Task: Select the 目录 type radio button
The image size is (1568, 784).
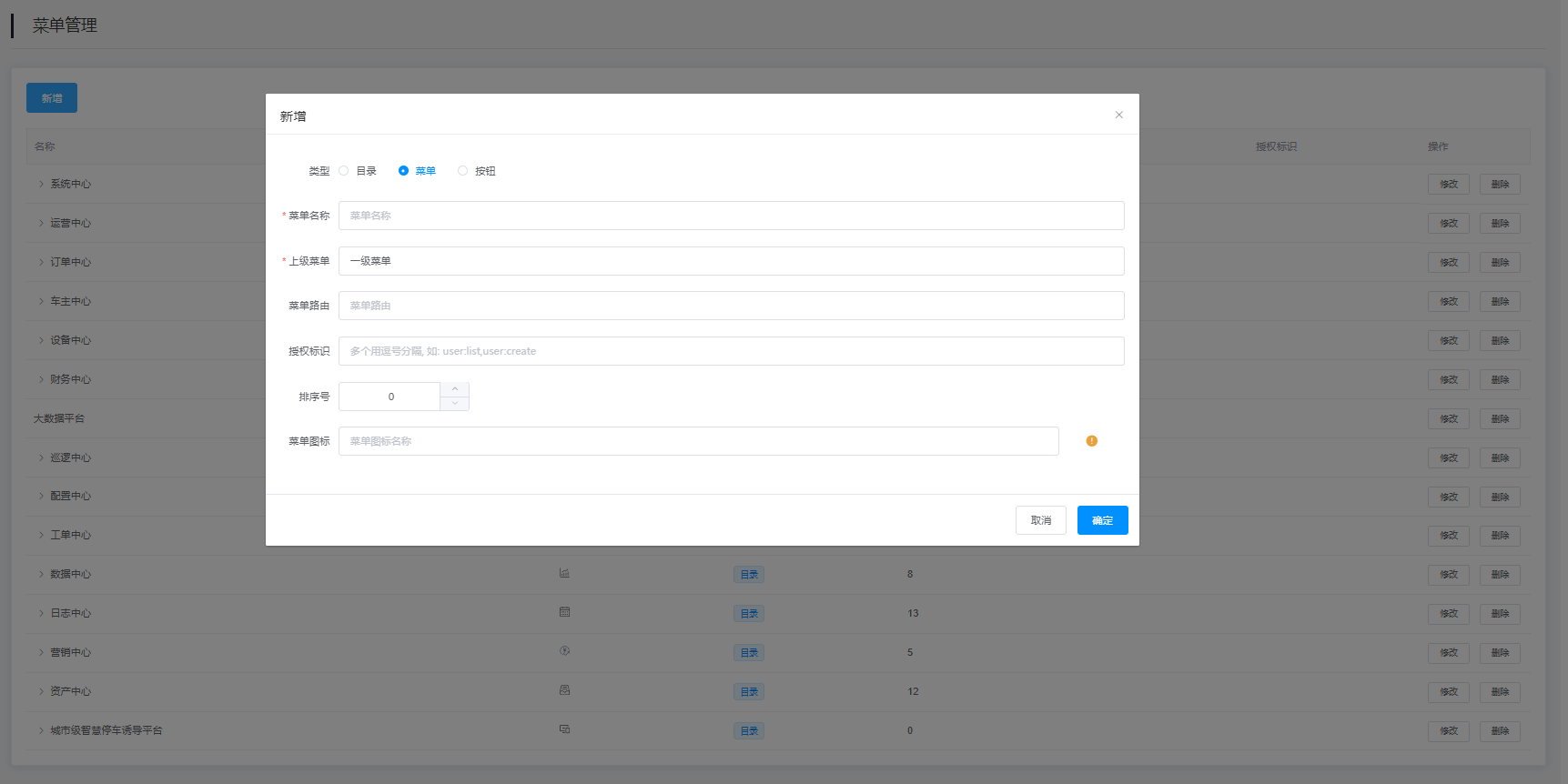Action: click(344, 171)
